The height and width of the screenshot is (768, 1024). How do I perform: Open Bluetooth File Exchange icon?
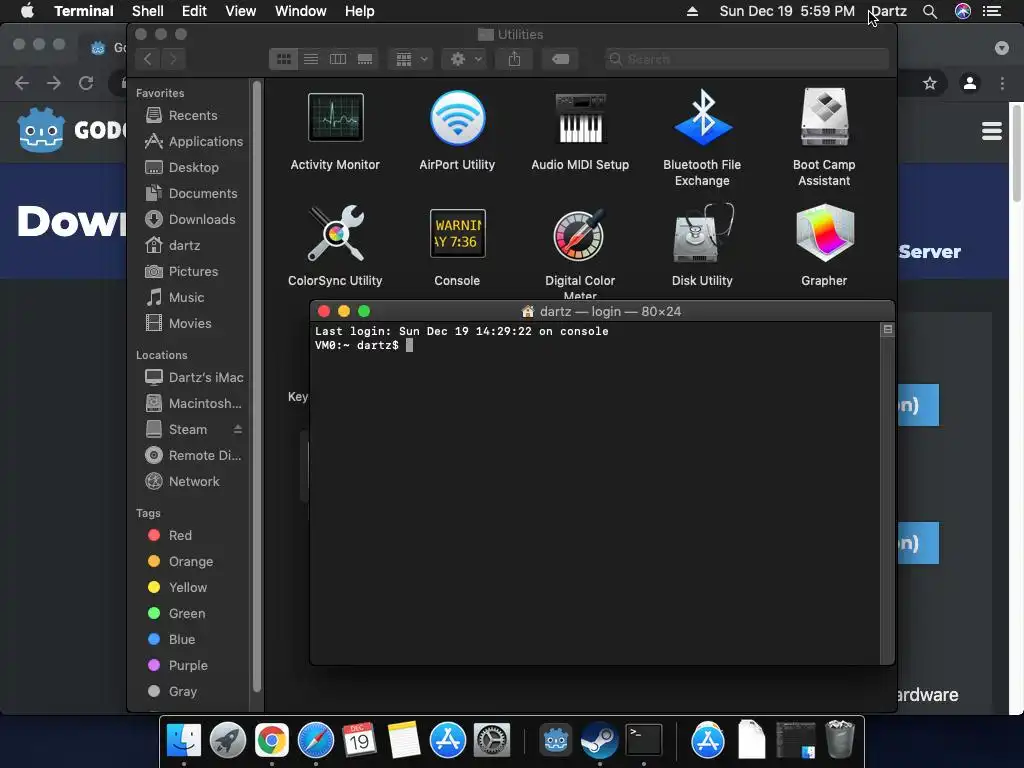[702, 118]
